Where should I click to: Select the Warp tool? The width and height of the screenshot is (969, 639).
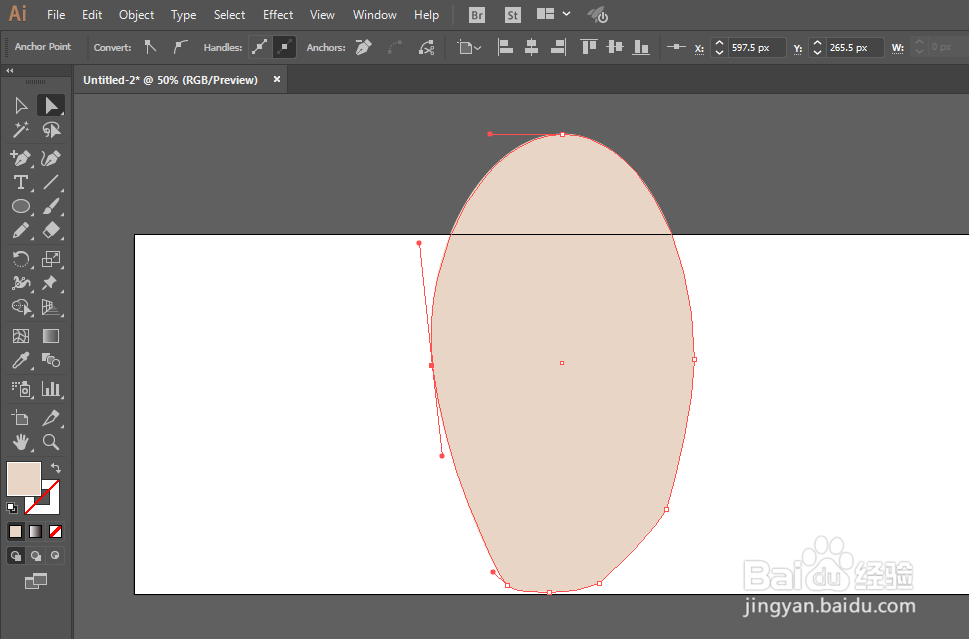click(21, 283)
